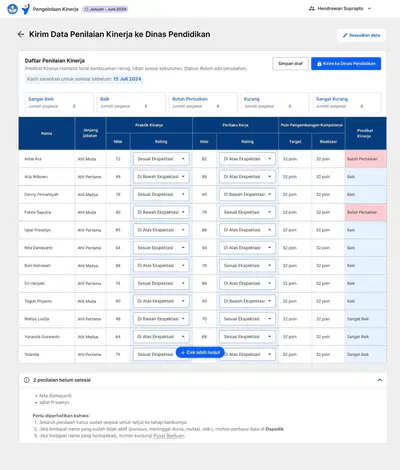Open Perilaku Kerja rating dropdown for Yunanda Suswanto
The width and height of the screenshot is (400, 470).
[x=247, y=337]
